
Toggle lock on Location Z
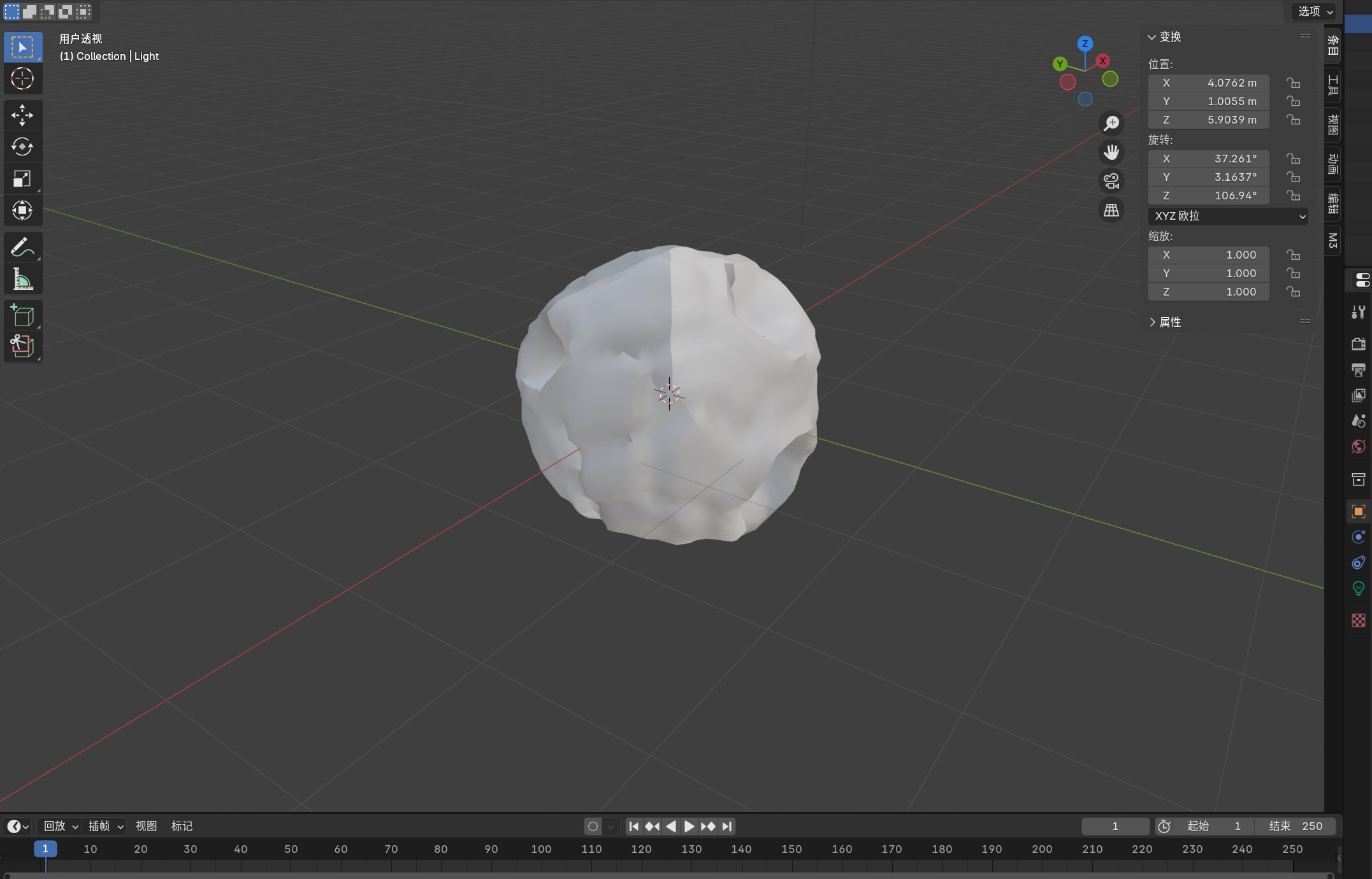coord(1293,120)
